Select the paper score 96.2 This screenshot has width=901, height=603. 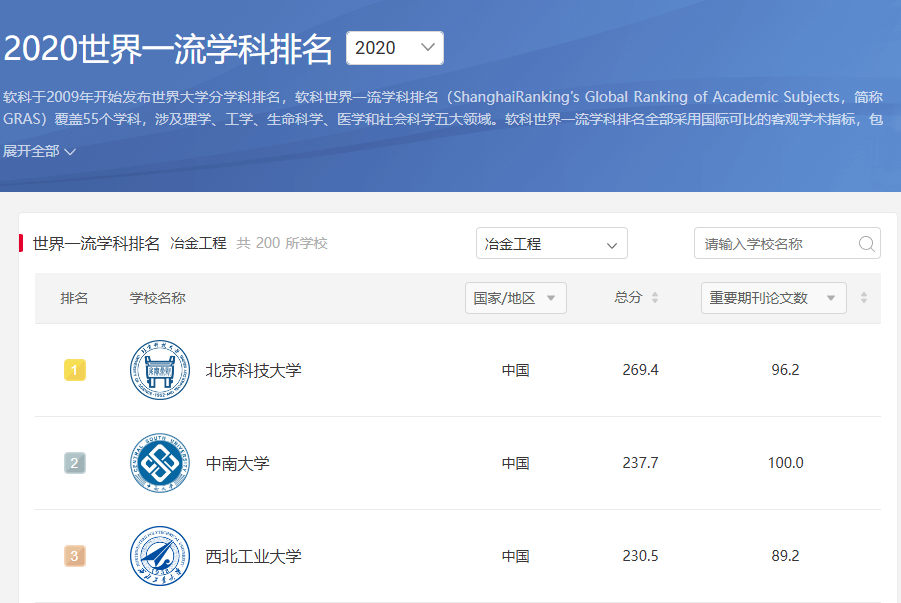(785, 370)
